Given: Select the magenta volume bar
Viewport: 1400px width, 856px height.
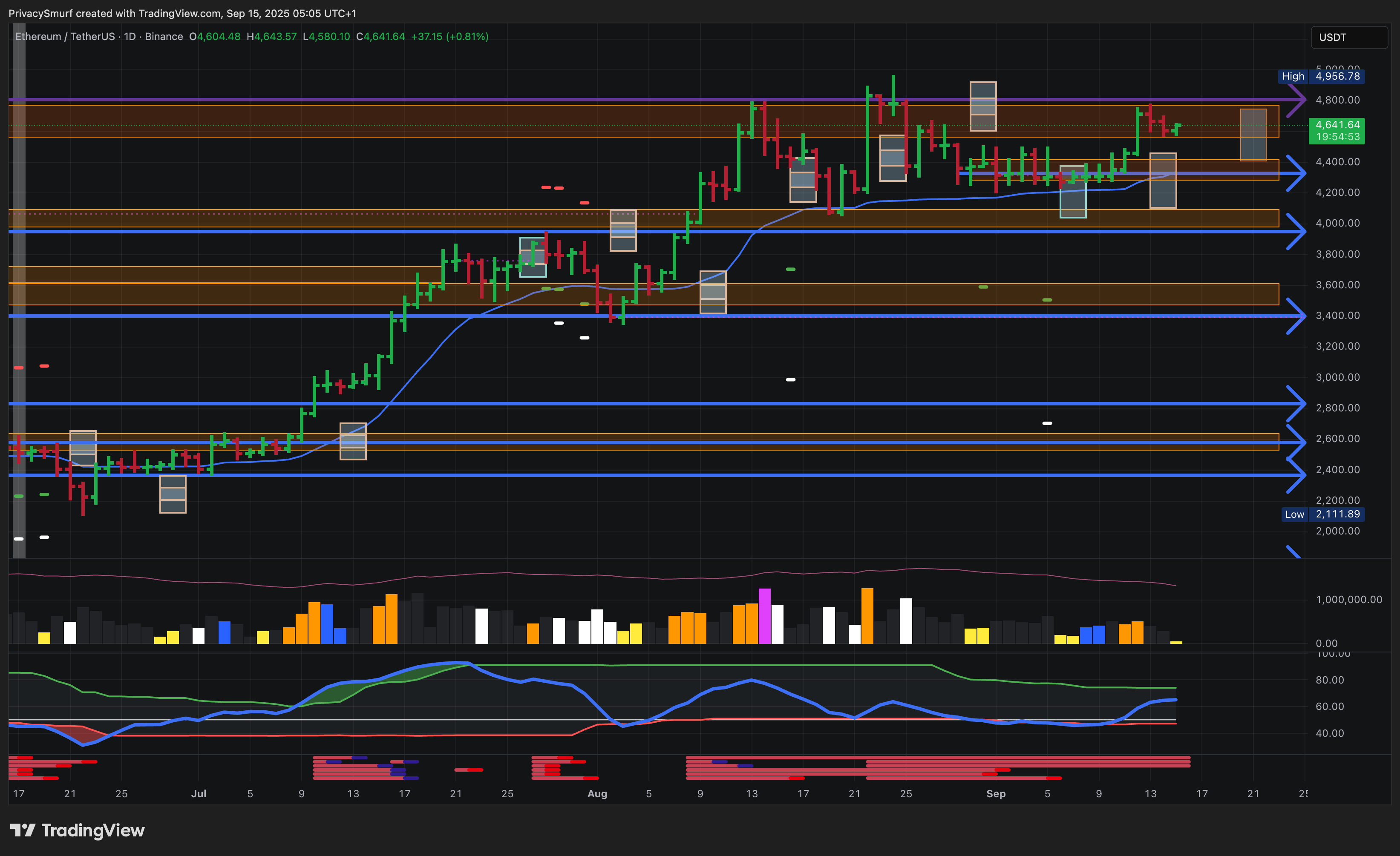Looking at the screenshot, I should 764,616.
